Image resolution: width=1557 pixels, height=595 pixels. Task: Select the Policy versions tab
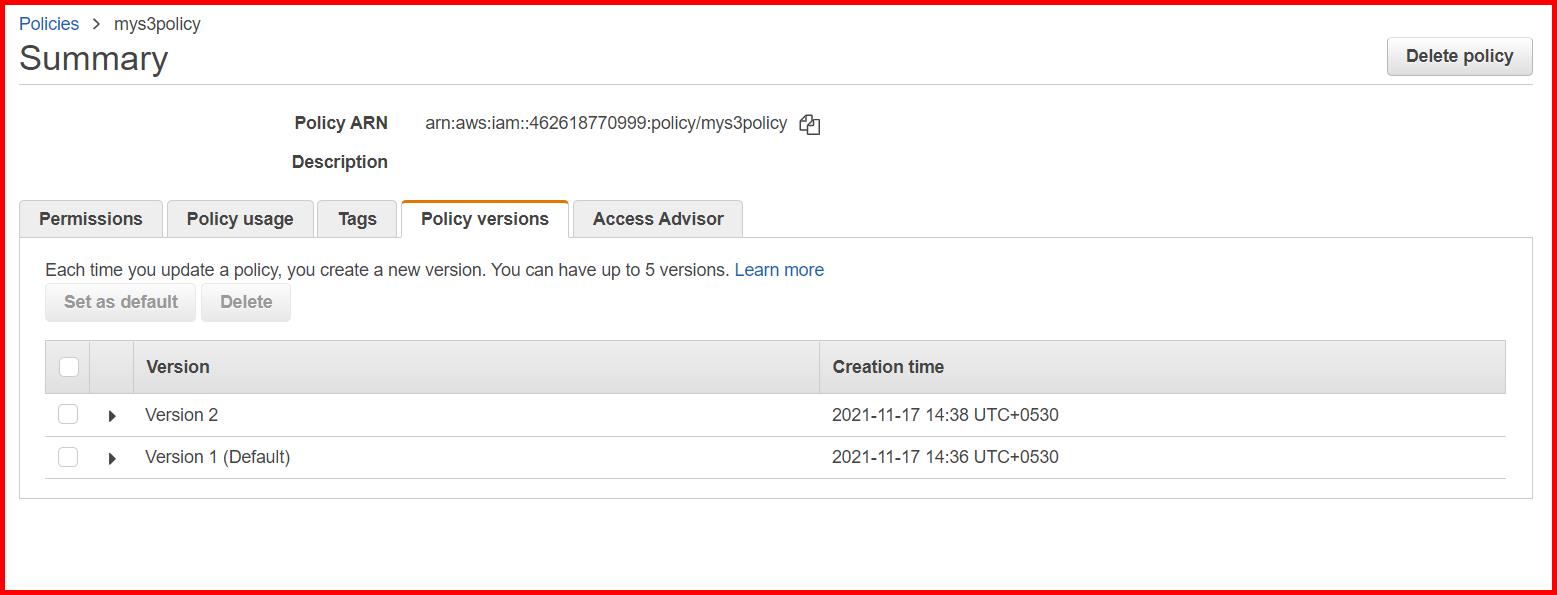point(485,219)
